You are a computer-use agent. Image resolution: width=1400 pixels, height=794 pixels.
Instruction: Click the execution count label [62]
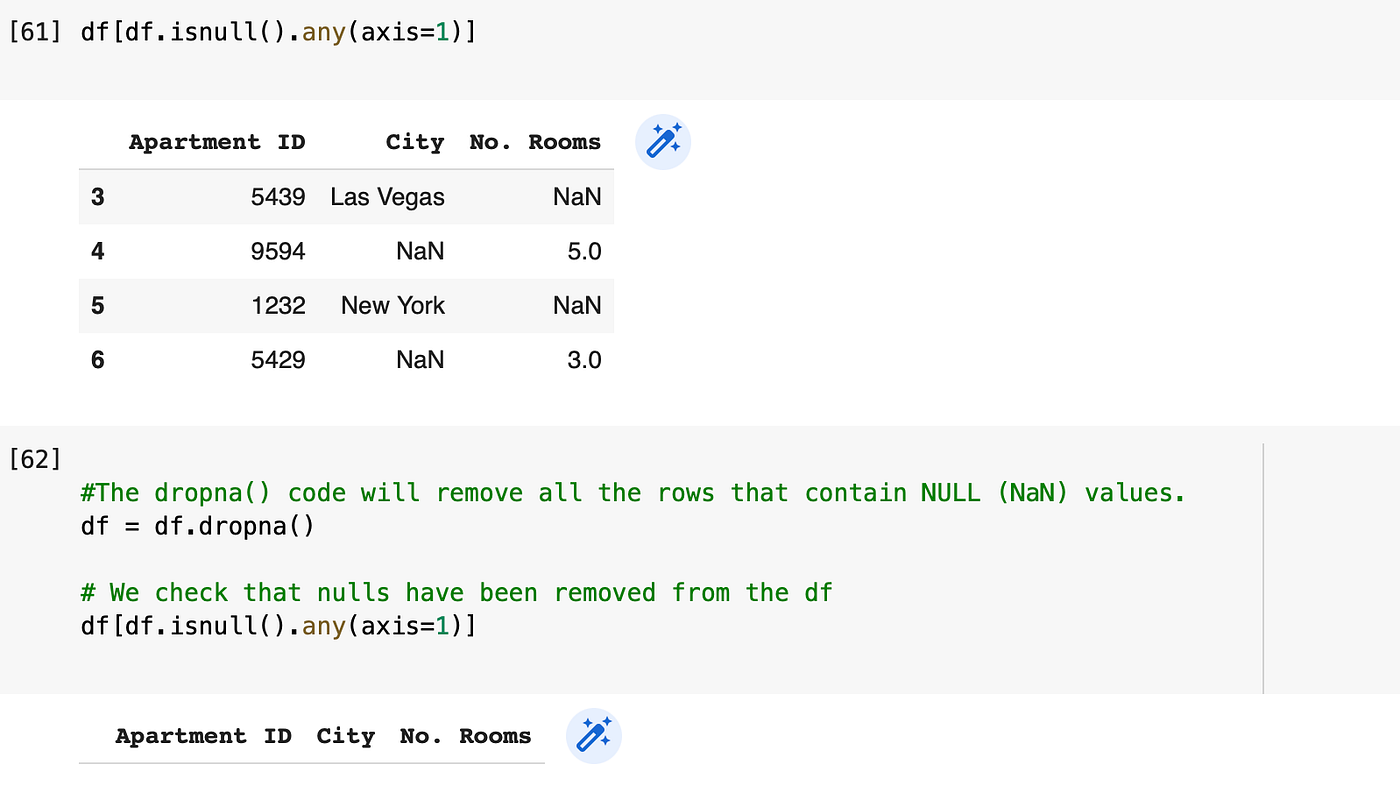tap(35, 458)
